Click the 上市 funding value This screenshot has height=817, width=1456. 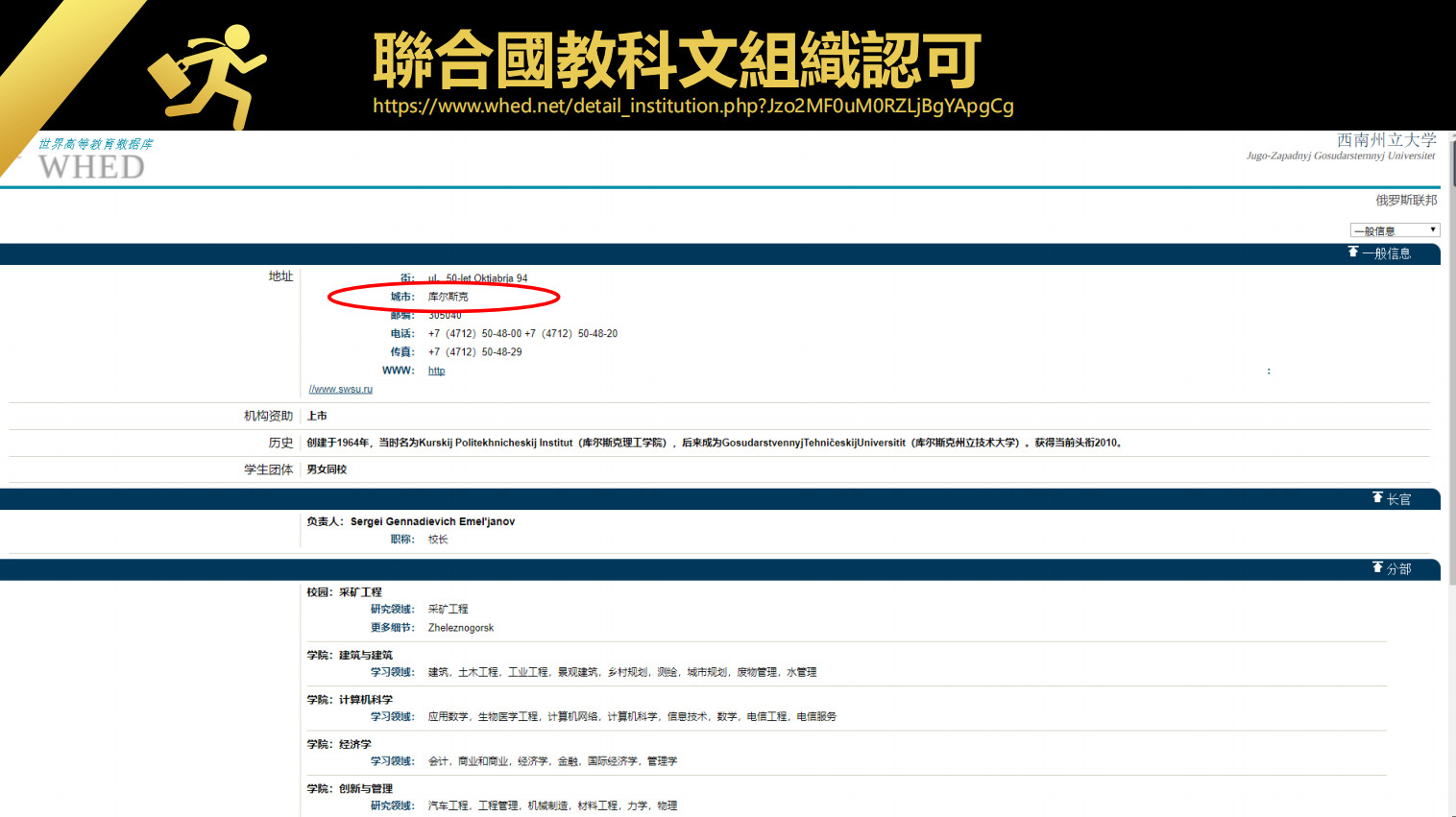[317, 416]
